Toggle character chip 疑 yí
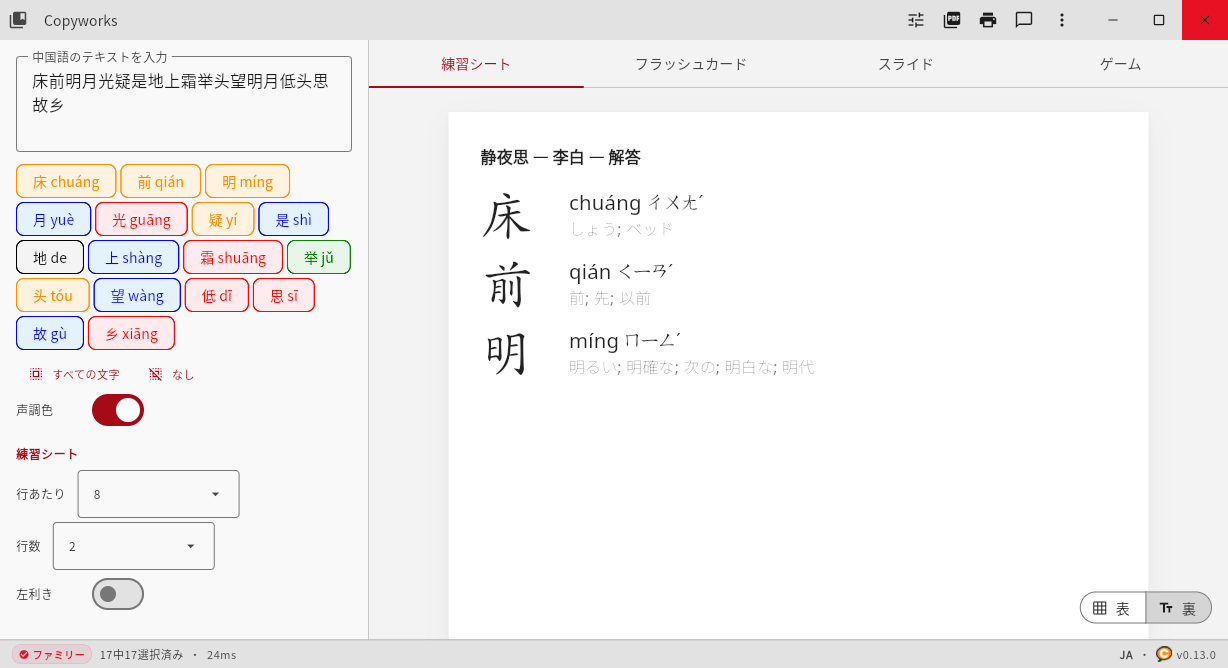 [223, 219]
